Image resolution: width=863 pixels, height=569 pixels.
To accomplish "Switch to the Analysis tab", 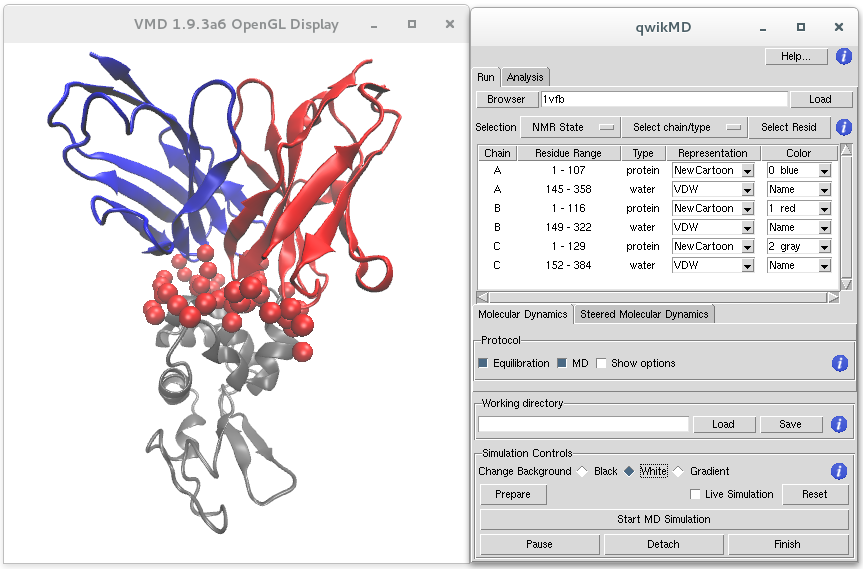I will point(525,77).
